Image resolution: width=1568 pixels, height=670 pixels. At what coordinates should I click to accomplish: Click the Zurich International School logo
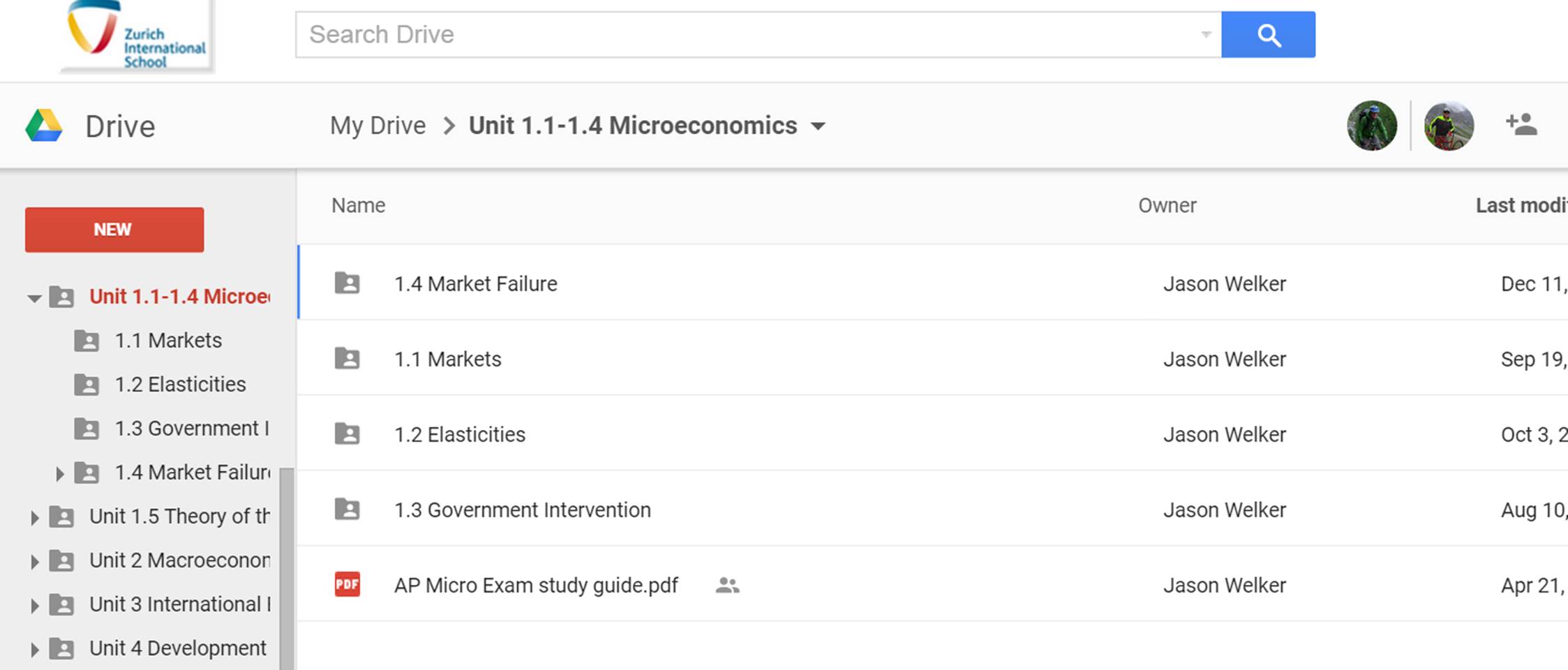pyautogui.click(x=137, y=36)
